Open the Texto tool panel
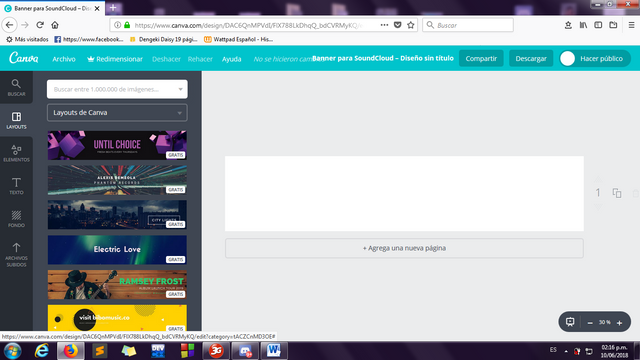This screenshot has width=640, height=360. coord(16,186)
